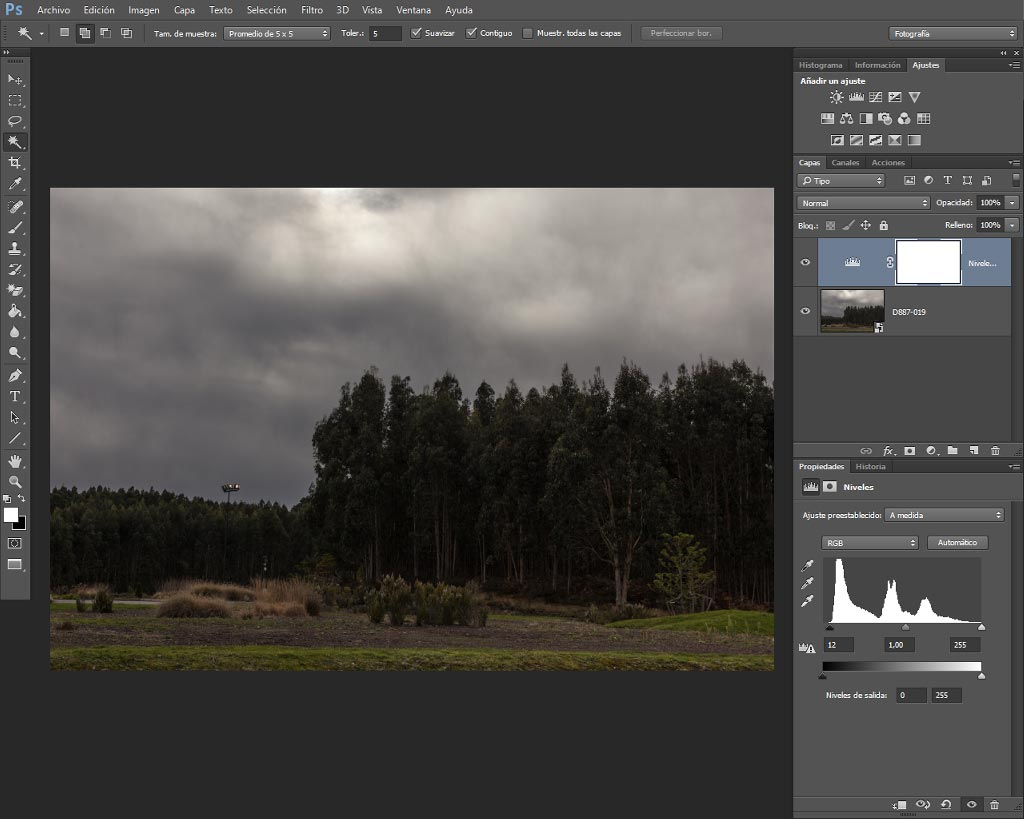Open the Filtro menu
The height and width of the screenshot is (819, 1024).
click(312, 10)
